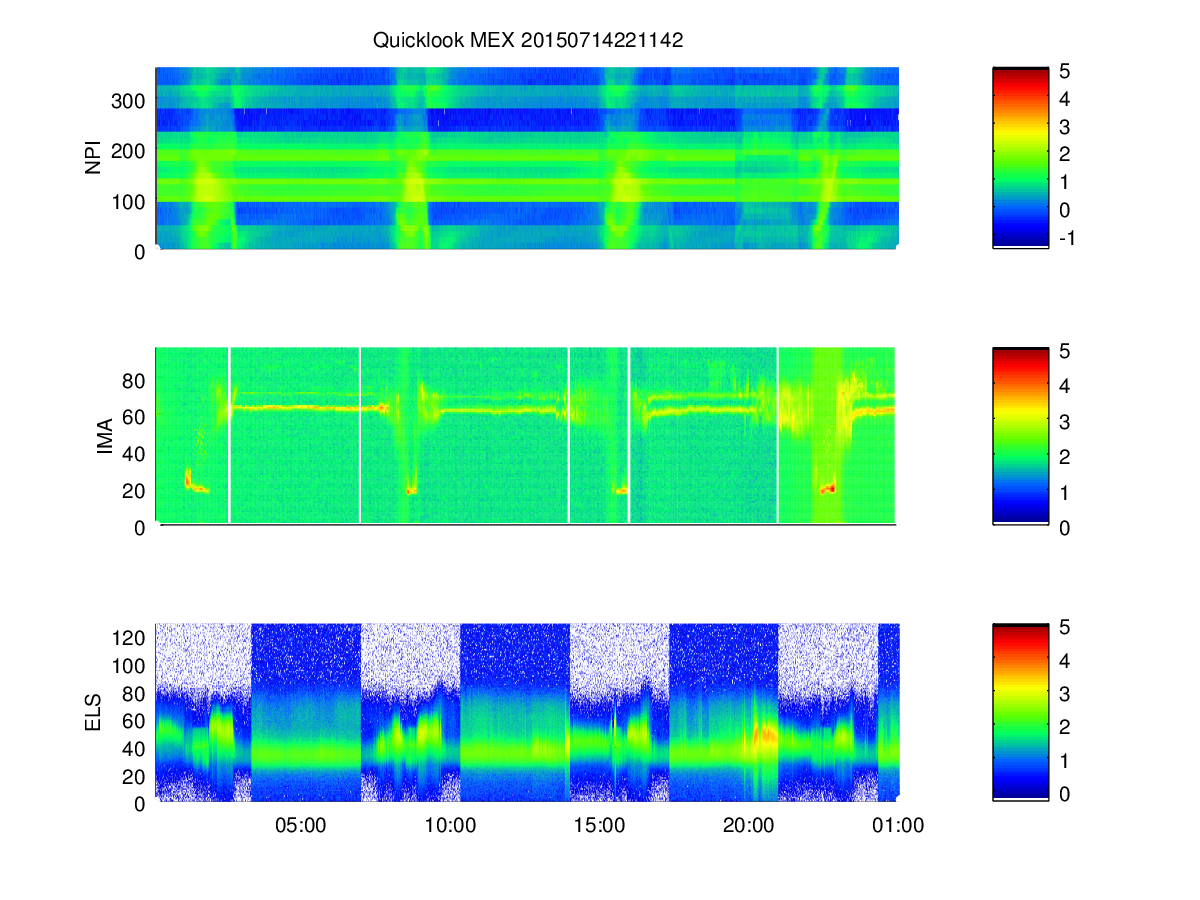Click the plot title Quicklook MEX 20150714221142
Viewport: 1200px width, 900px height.
tap(527, 41)
